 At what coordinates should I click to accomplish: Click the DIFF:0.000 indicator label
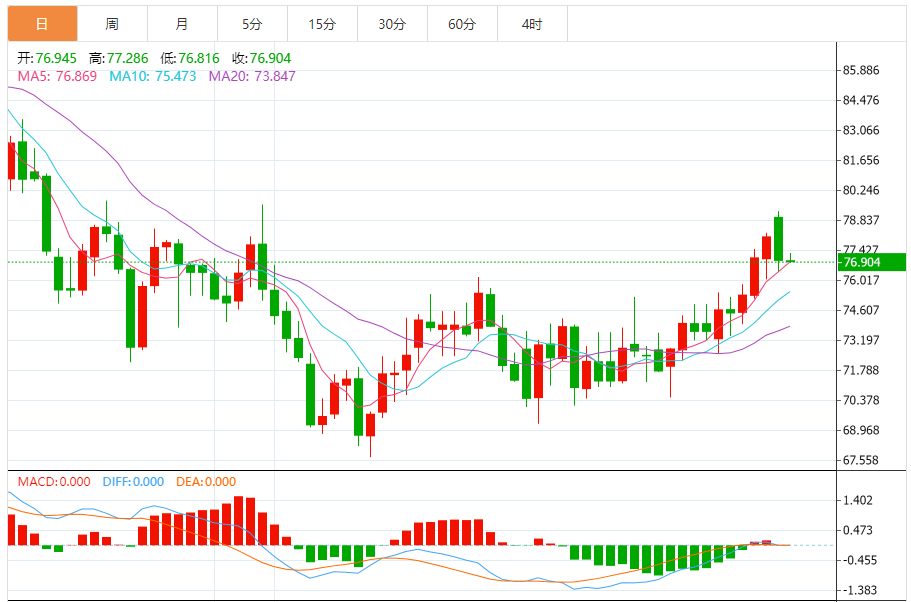(x=133, y=482)
